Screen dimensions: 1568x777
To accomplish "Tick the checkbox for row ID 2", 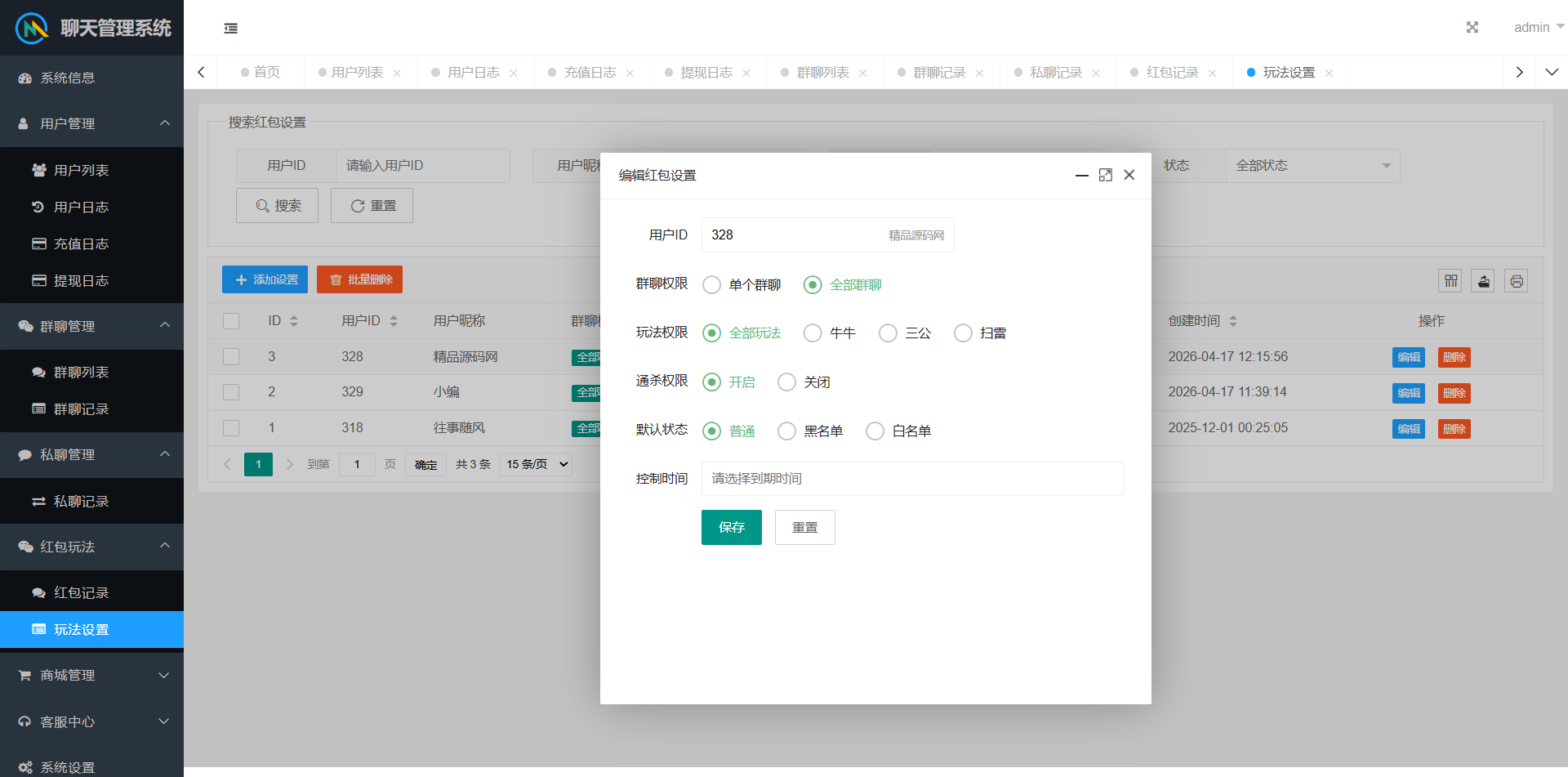I will pos(231,392).
